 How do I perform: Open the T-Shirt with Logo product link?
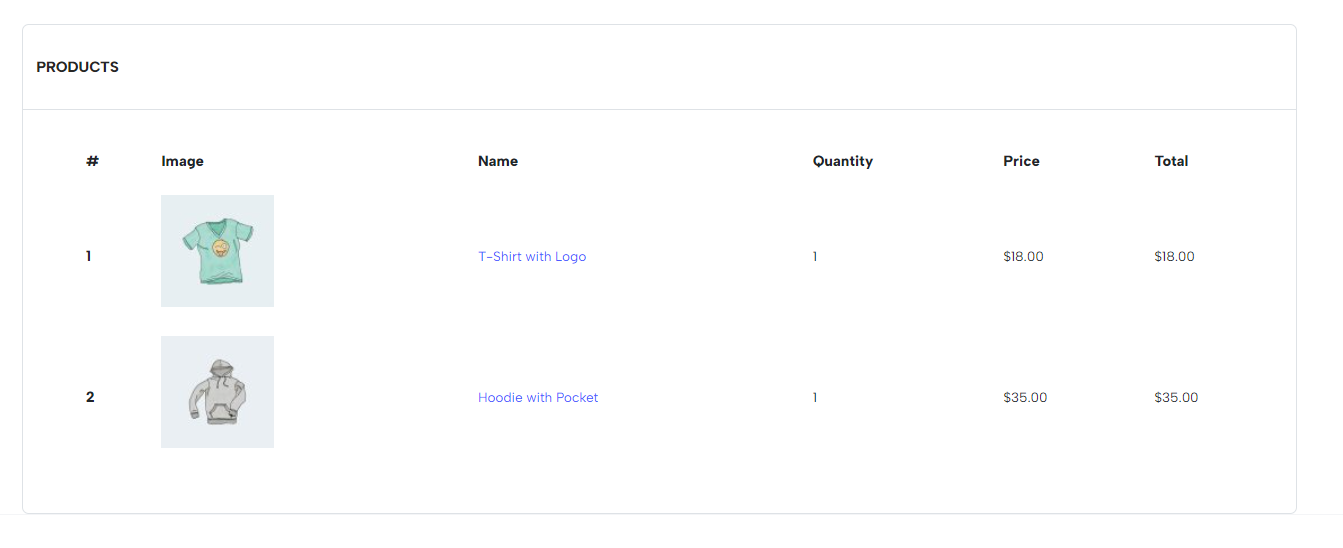(532, 257)
